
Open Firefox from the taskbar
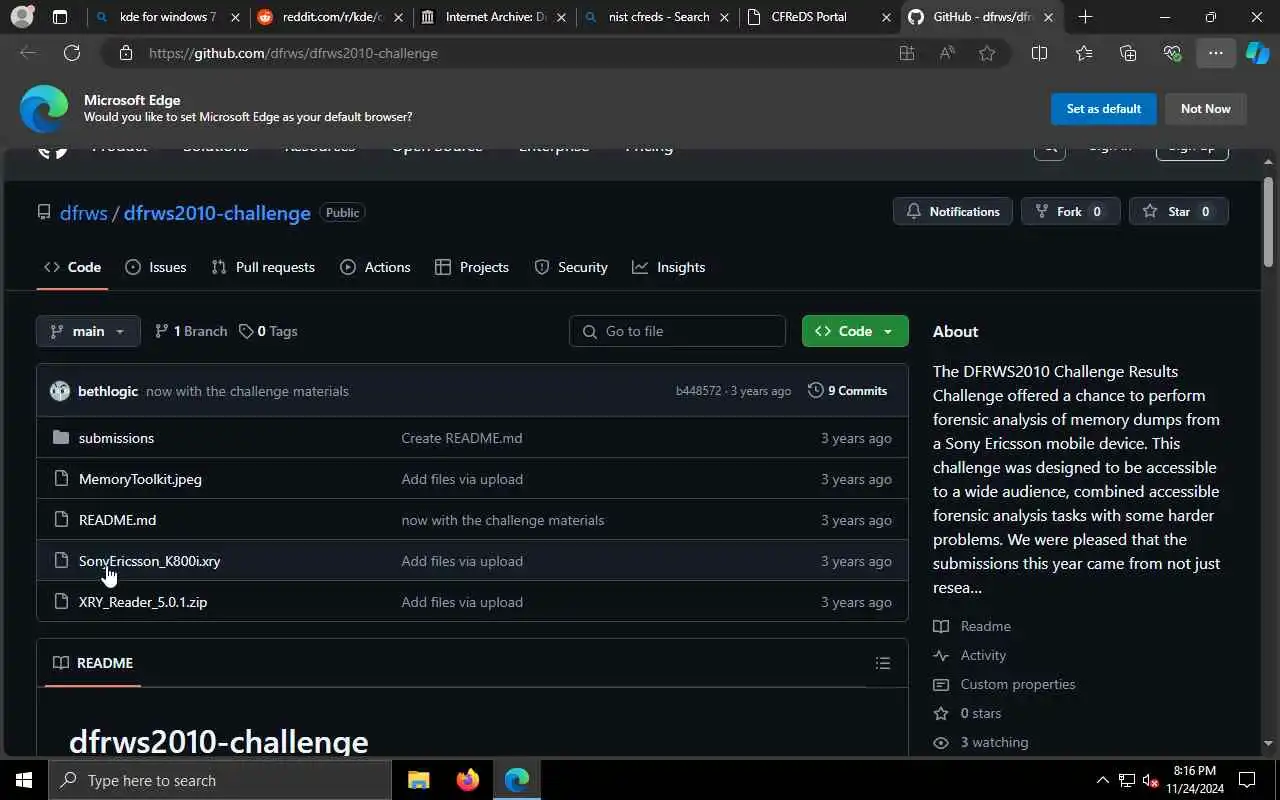(x=467, y=780)
